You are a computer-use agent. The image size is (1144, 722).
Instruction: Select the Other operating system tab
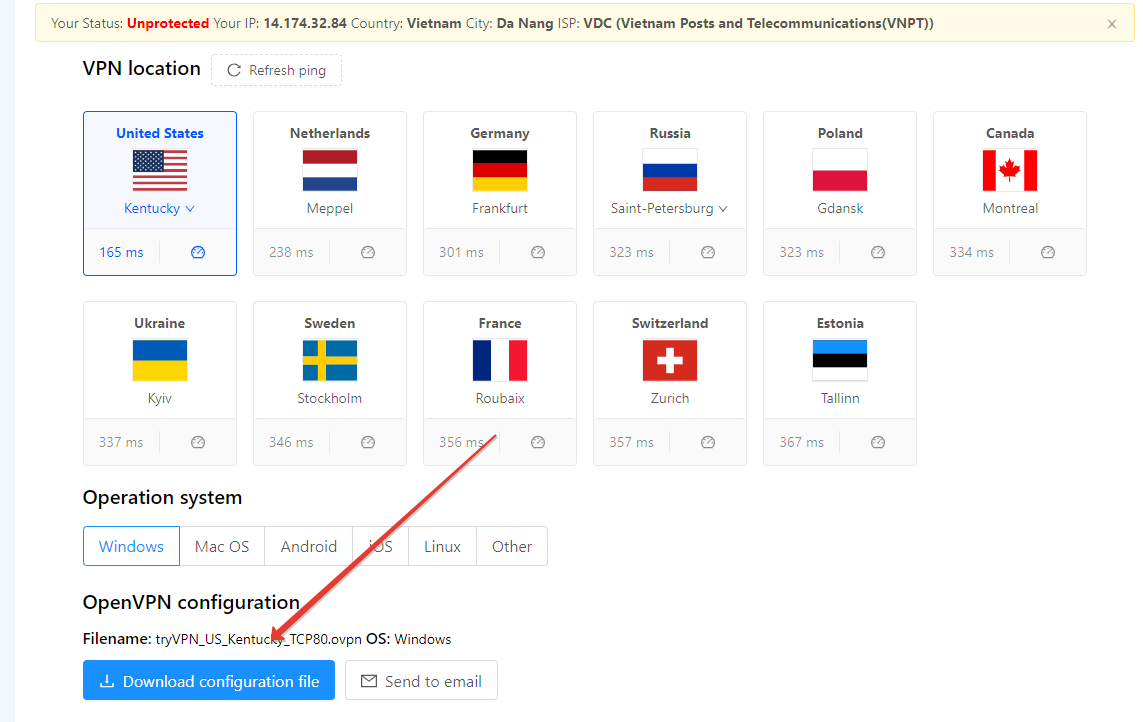[511, 546]
